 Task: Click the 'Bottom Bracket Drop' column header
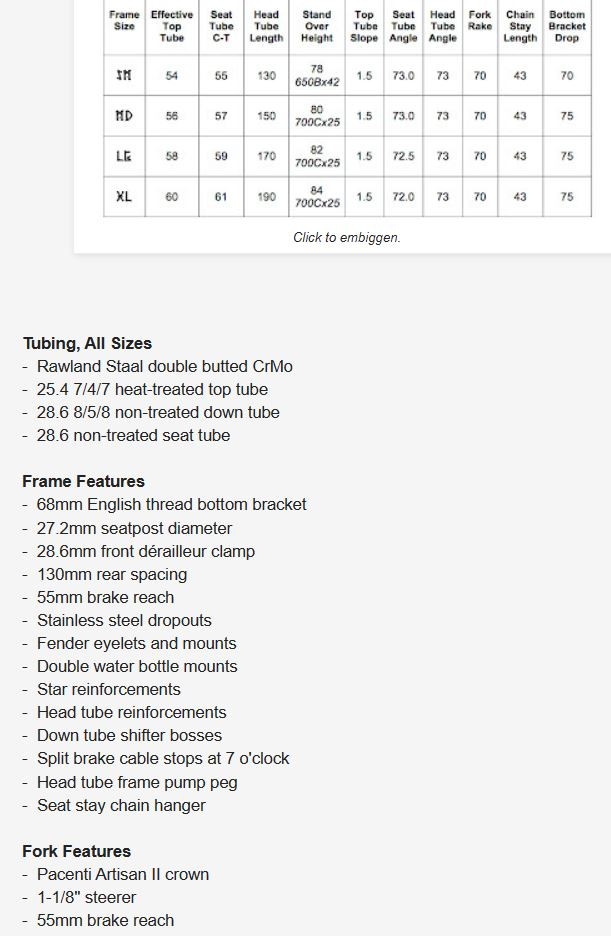click(x=567, y=26)
